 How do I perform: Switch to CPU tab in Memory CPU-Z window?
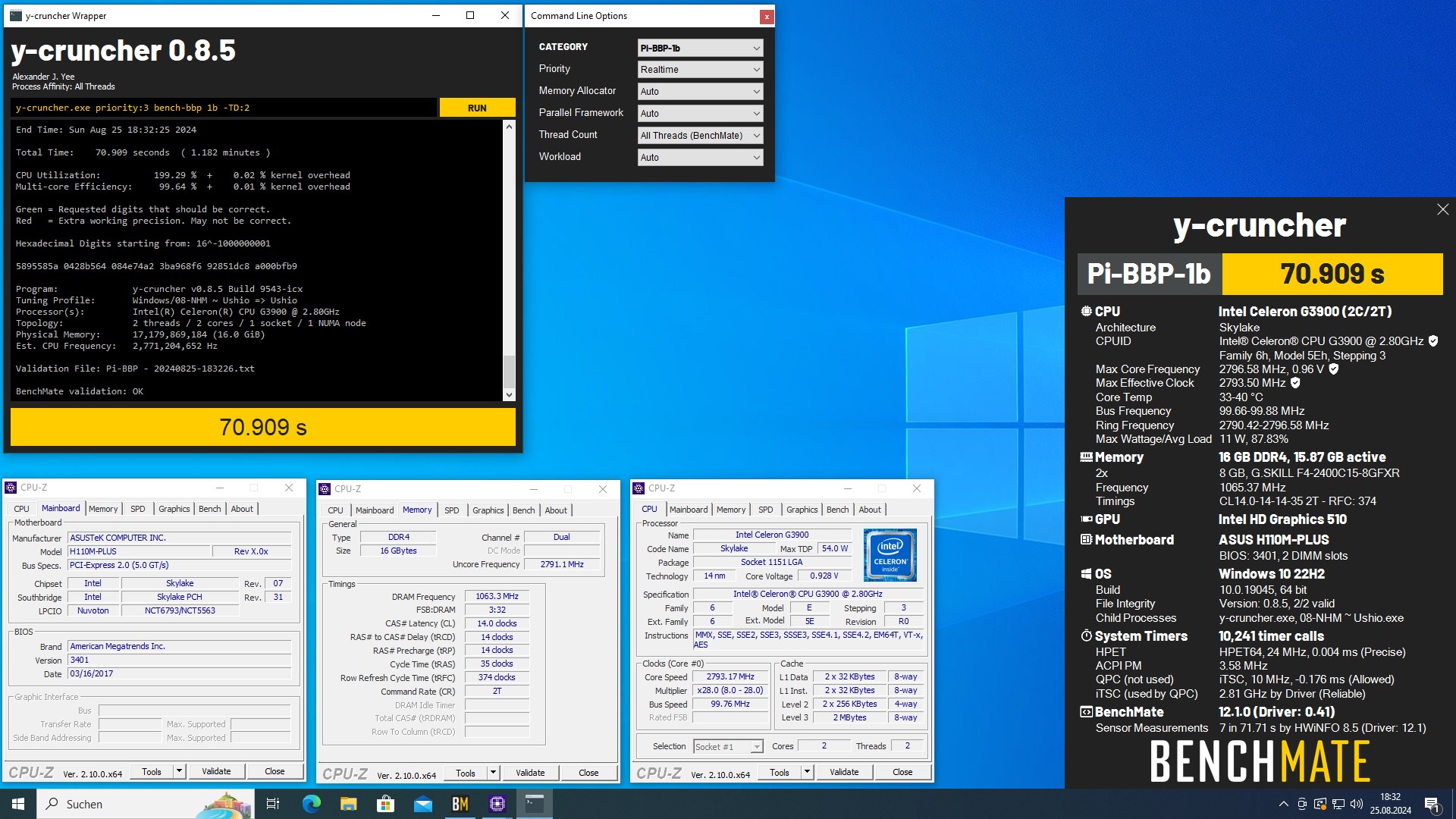tap(335, 510)
